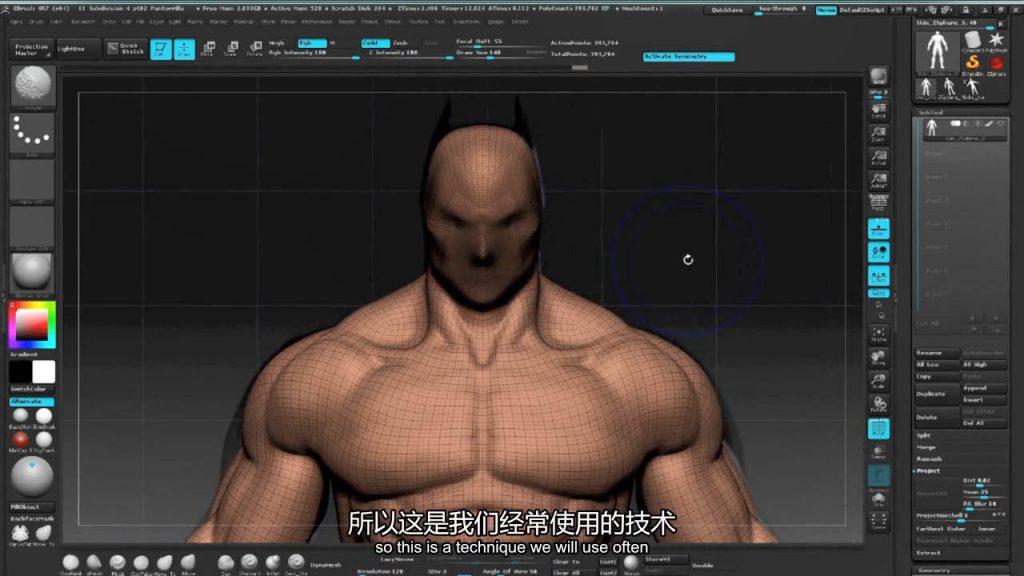Viewport: 1024px width, 576px height.
Task: Expand the Extract section
Action: [x=928, y=553]
